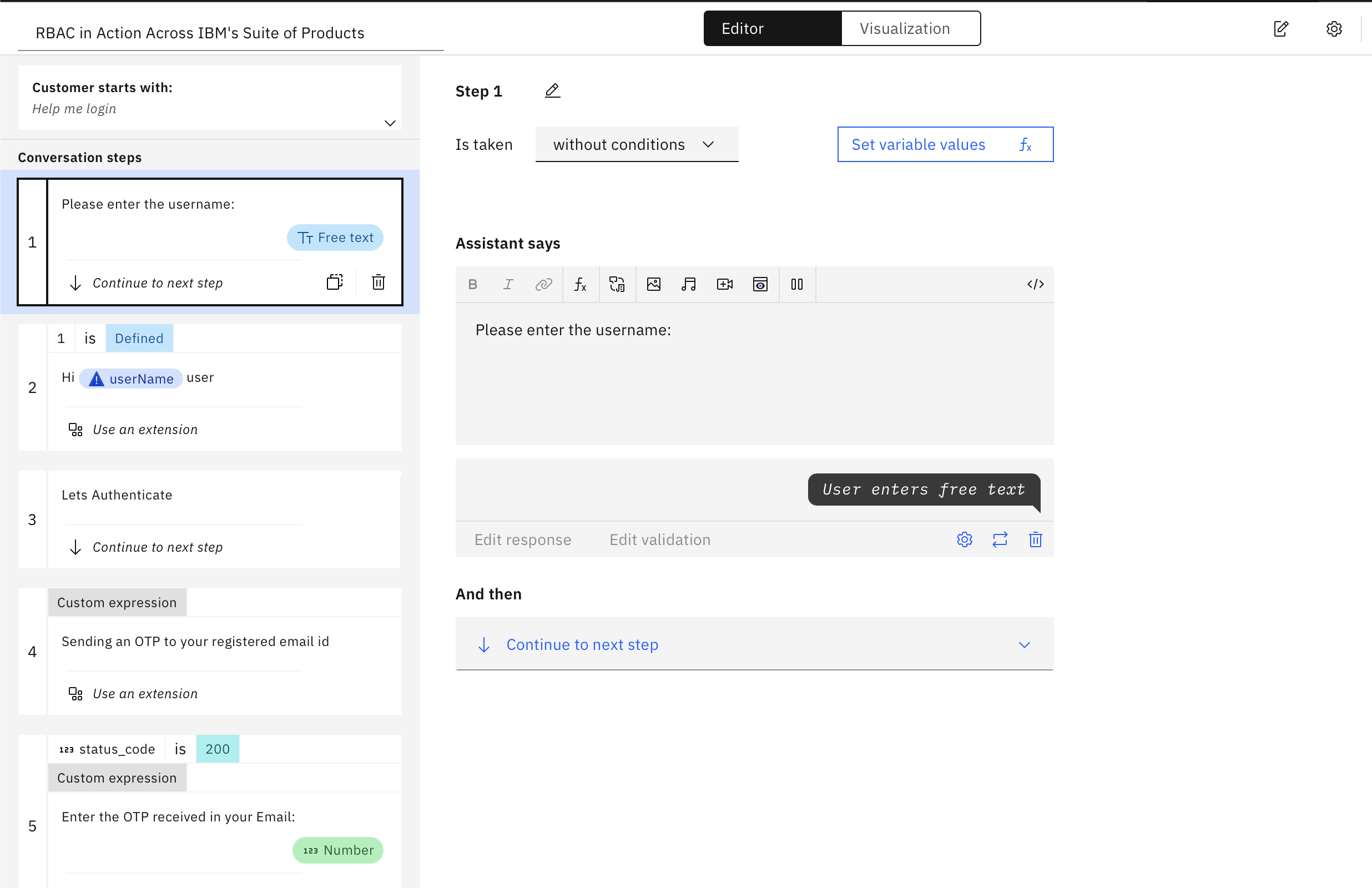Click the repeat icon on the response bar
The image size is (1372, 888).
pos(1000,539)
